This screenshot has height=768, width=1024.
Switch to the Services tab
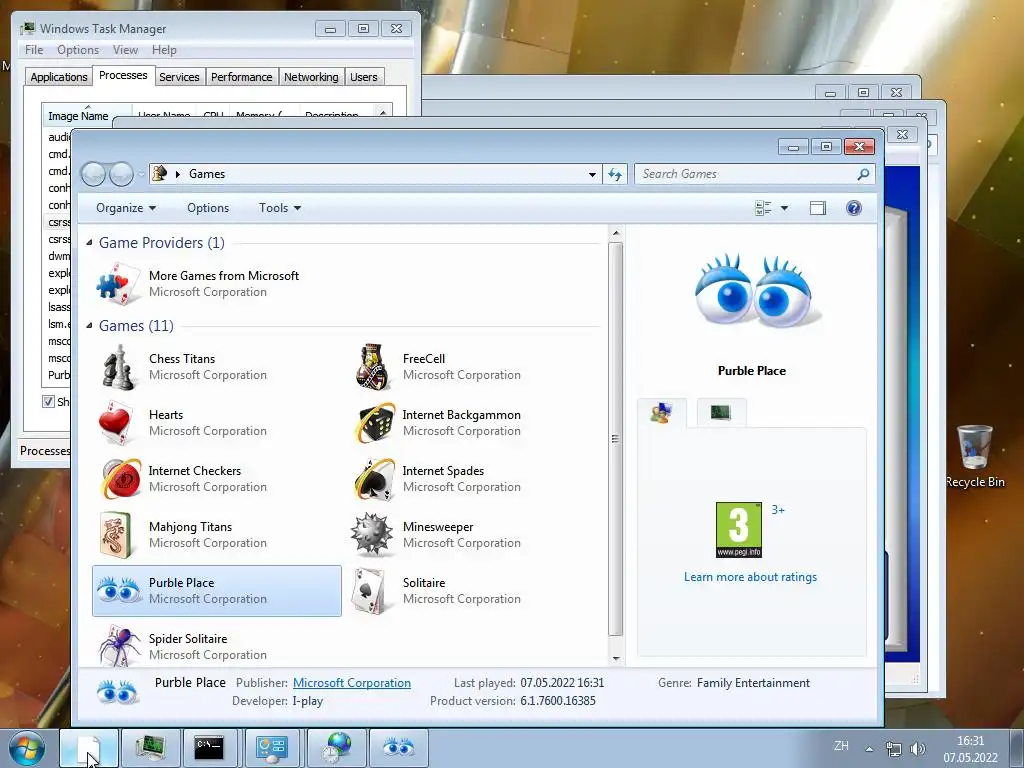pos(179,77)
